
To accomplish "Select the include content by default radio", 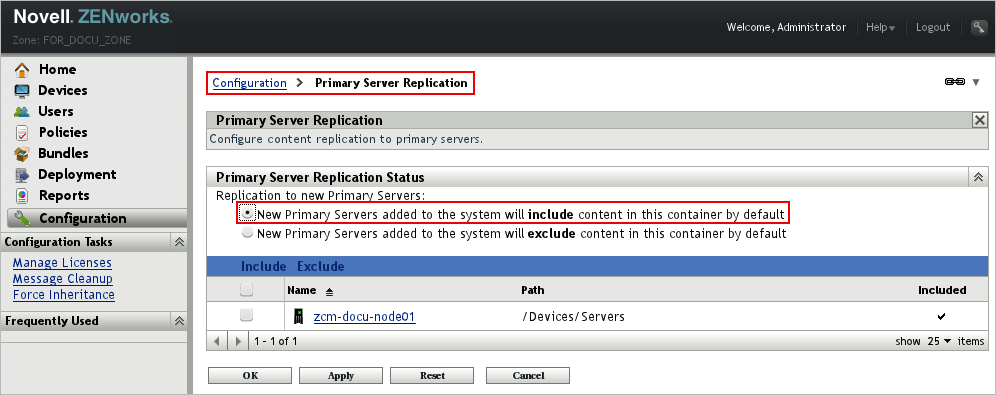I will click(x=247, y=213).
